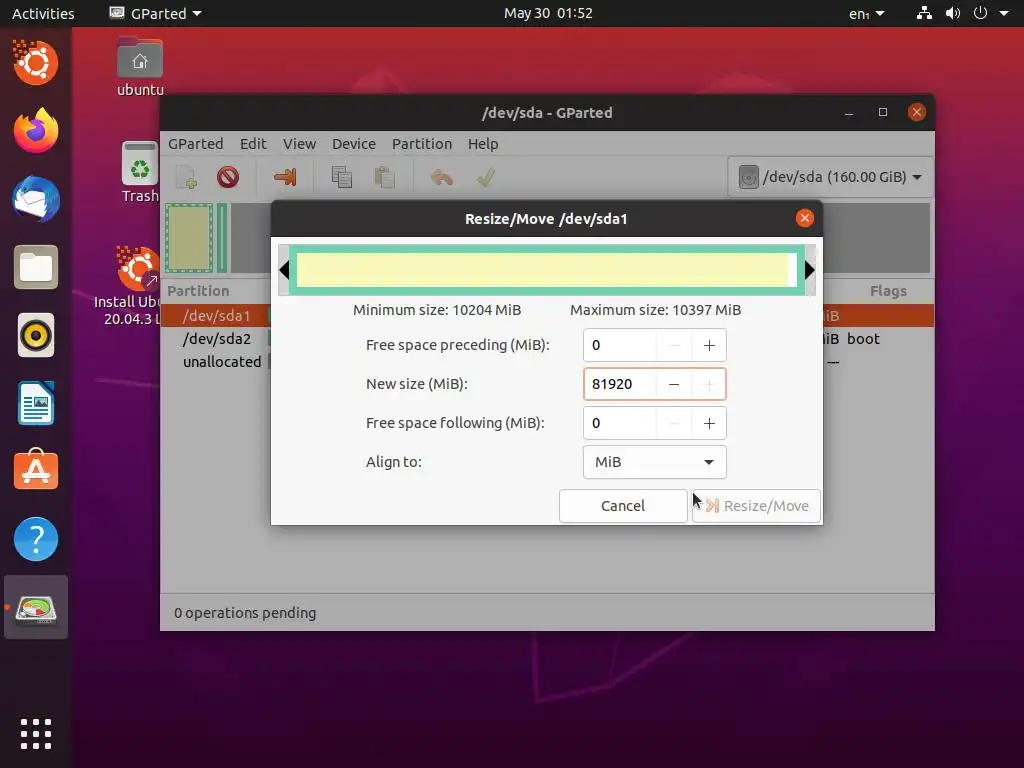Open the Edit menu

tap(253, 144)
